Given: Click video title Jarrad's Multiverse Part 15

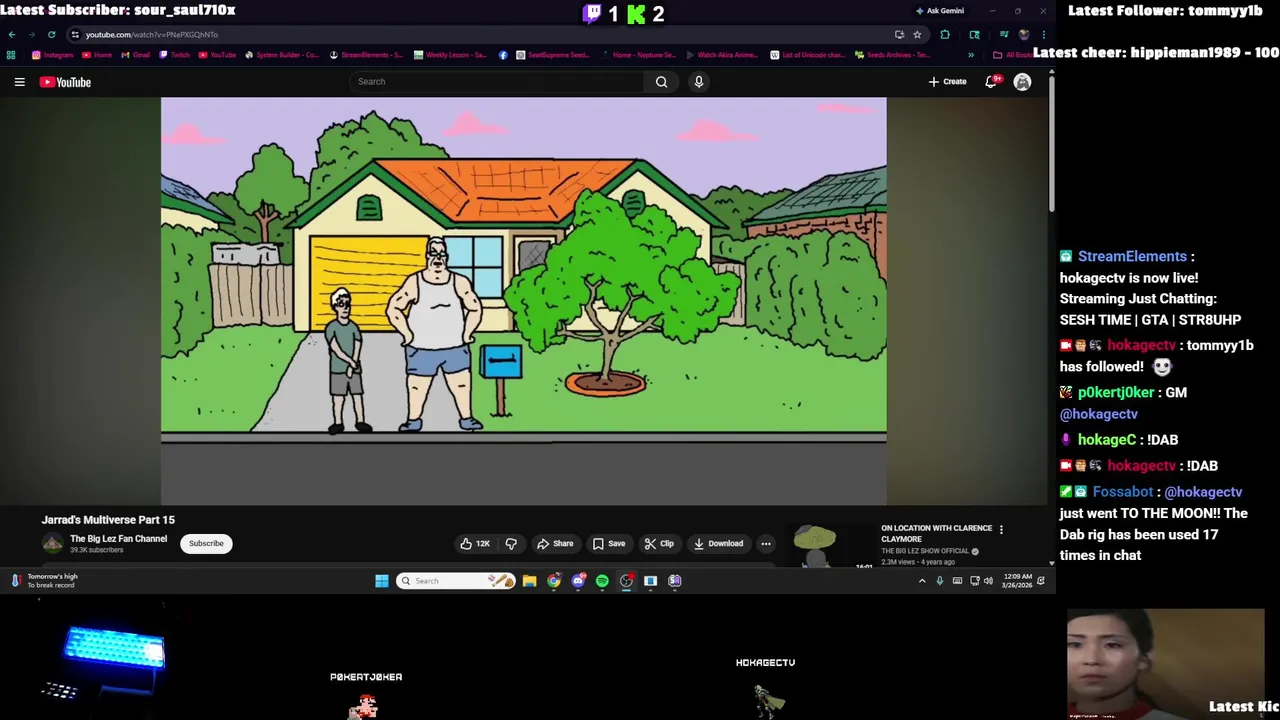Looking at the screenshot, I should [x=108, y=520].
